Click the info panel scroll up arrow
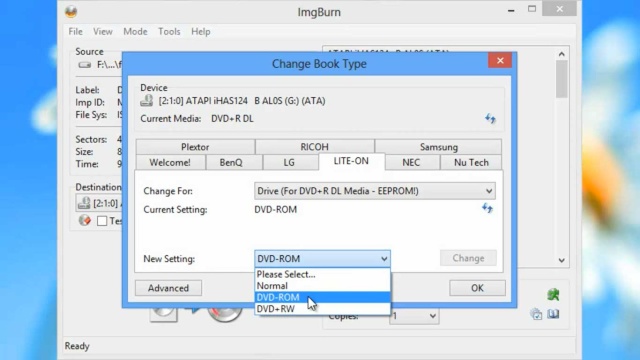 pyautogui.click(x=562, y=54)
